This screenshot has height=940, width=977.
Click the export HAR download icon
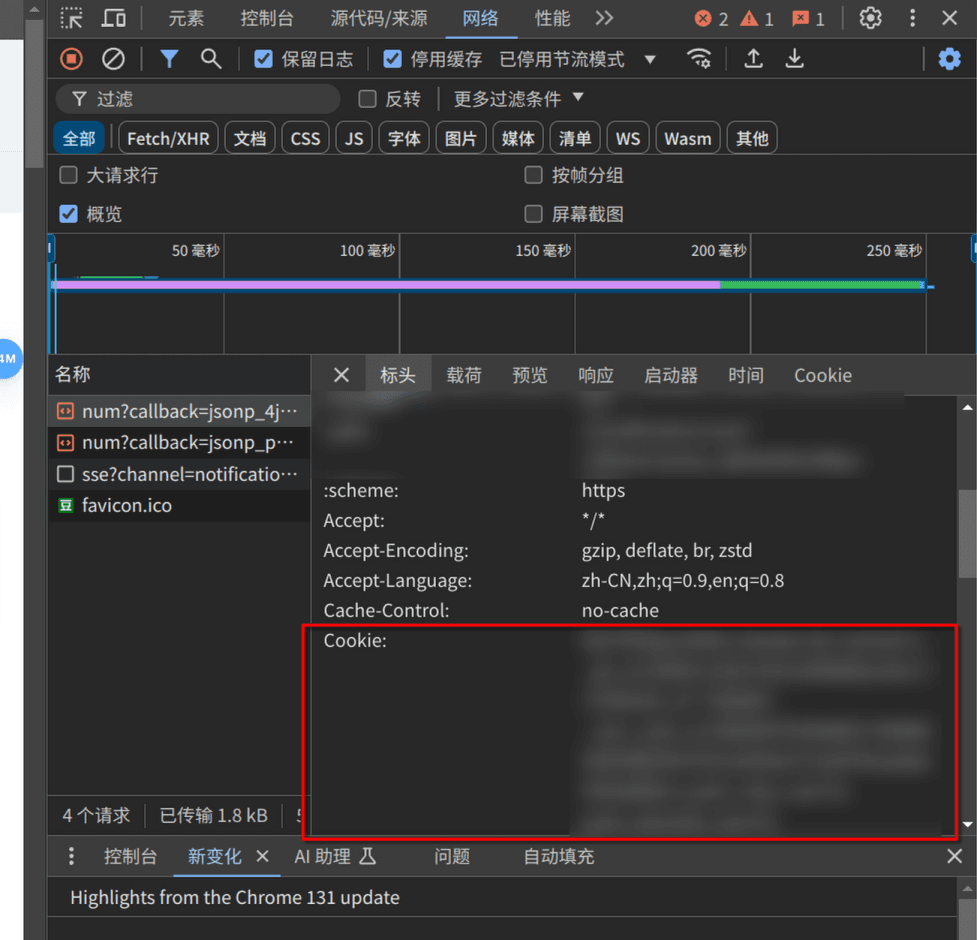click(794, 59)
